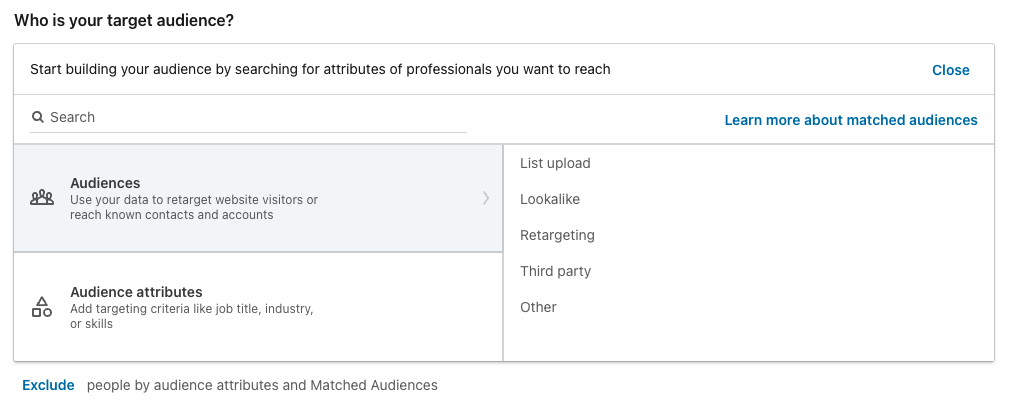The image size is (1009, 401).
Task: Click the magnifying glass search icon
Action: [x=38, y=117]
